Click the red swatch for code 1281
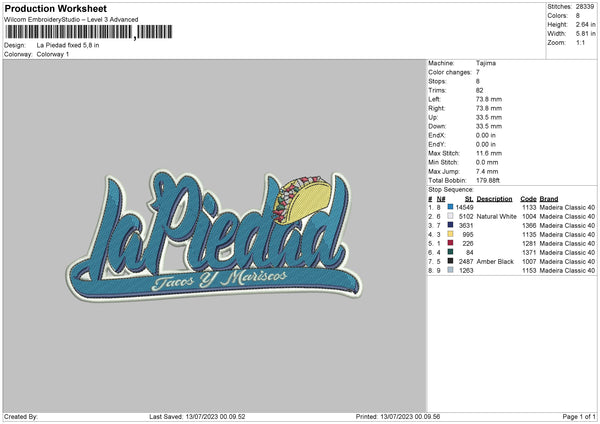 click(x=450, y=243)
